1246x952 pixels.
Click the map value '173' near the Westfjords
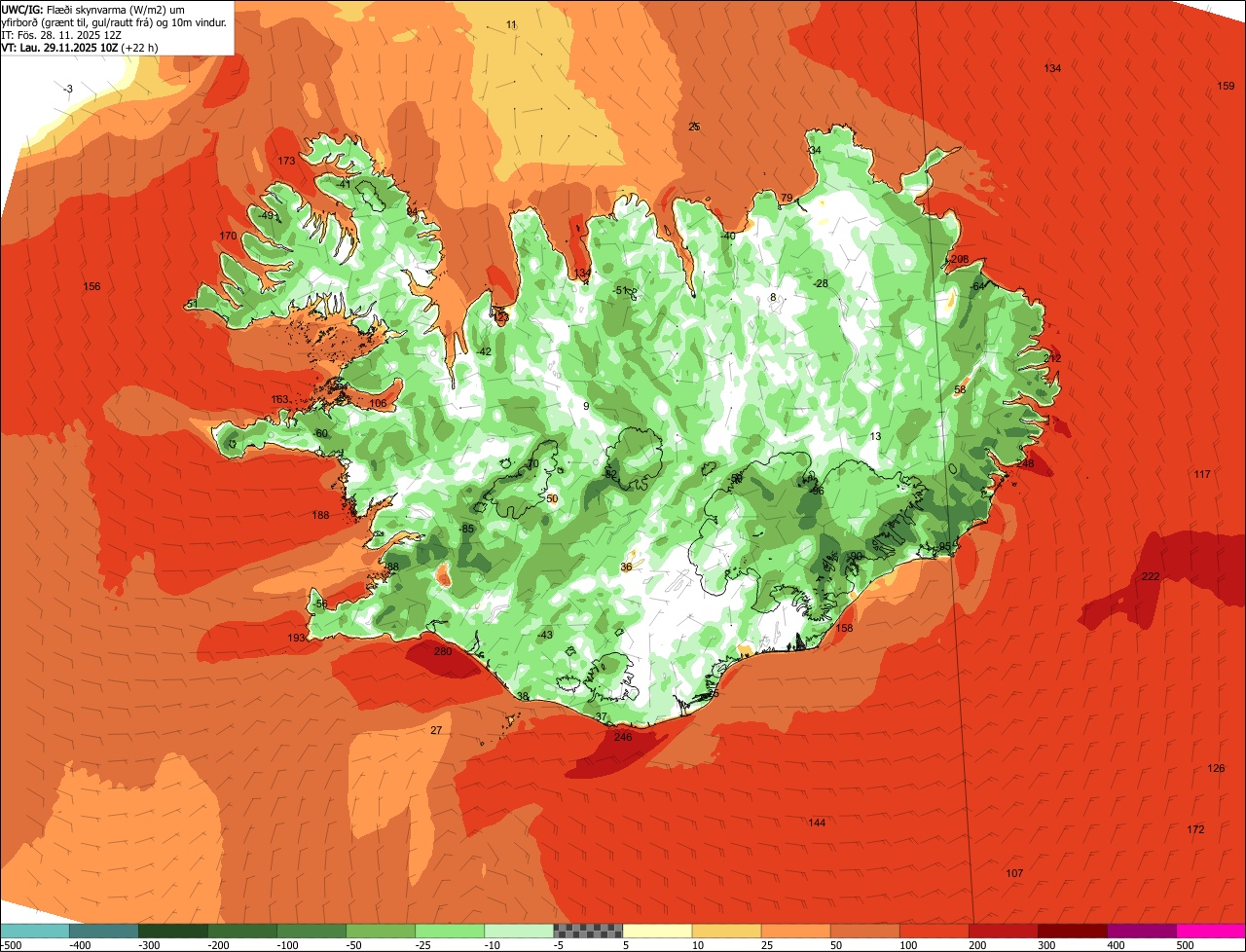point(286,161)
